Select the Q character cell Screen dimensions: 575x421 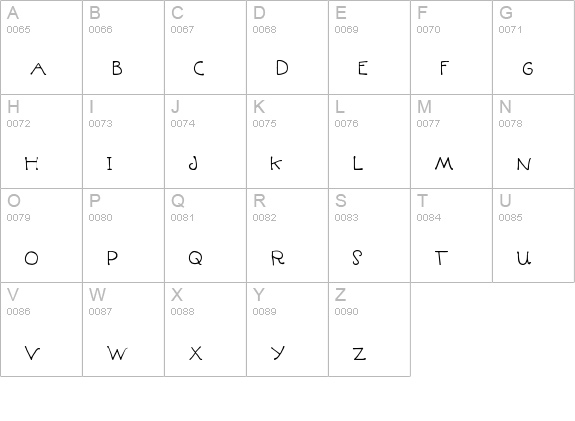[205, 235]
